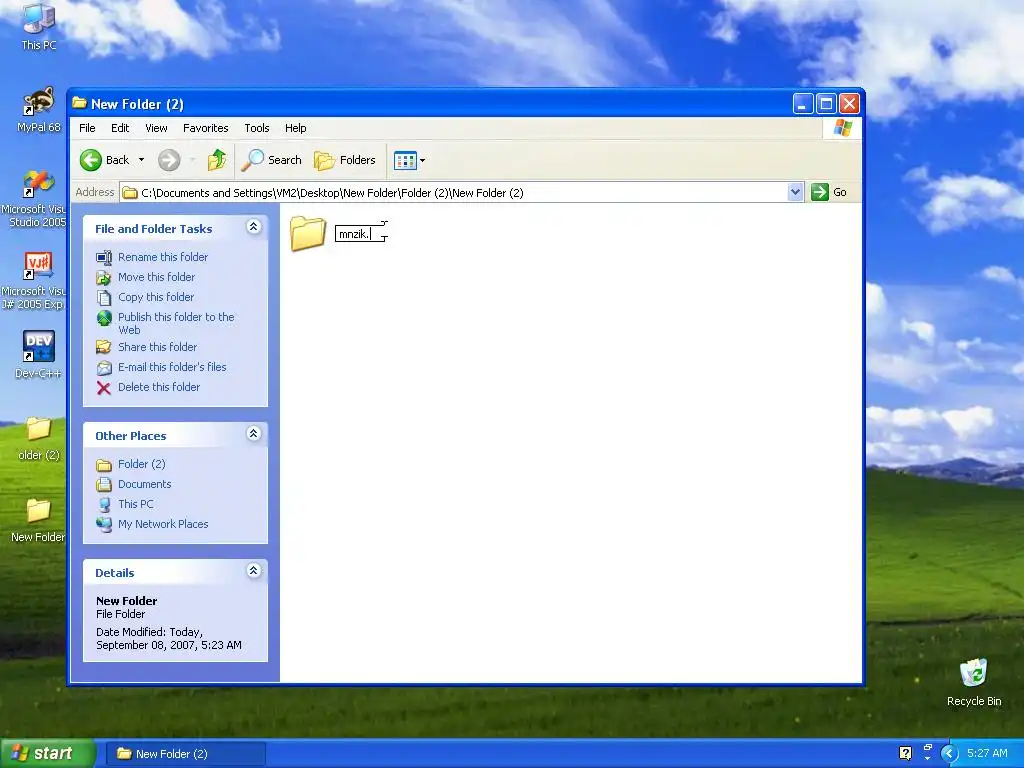The height and width of the screenshot is (768, 1024).
Task: Click the taskbar clock 5:27 AM
Action: (x=987, y=753)
